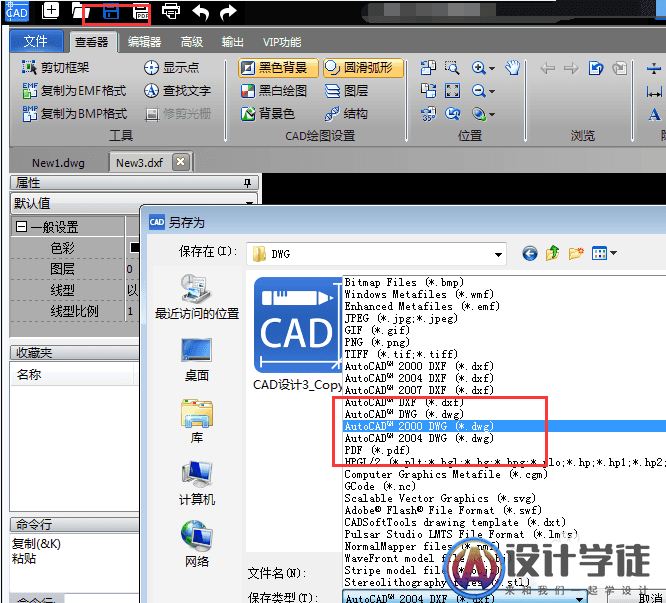The height and width of the screenshot is (603, 666).
Task: Go to 库 in the sidebar
Action: pos(197,422)
